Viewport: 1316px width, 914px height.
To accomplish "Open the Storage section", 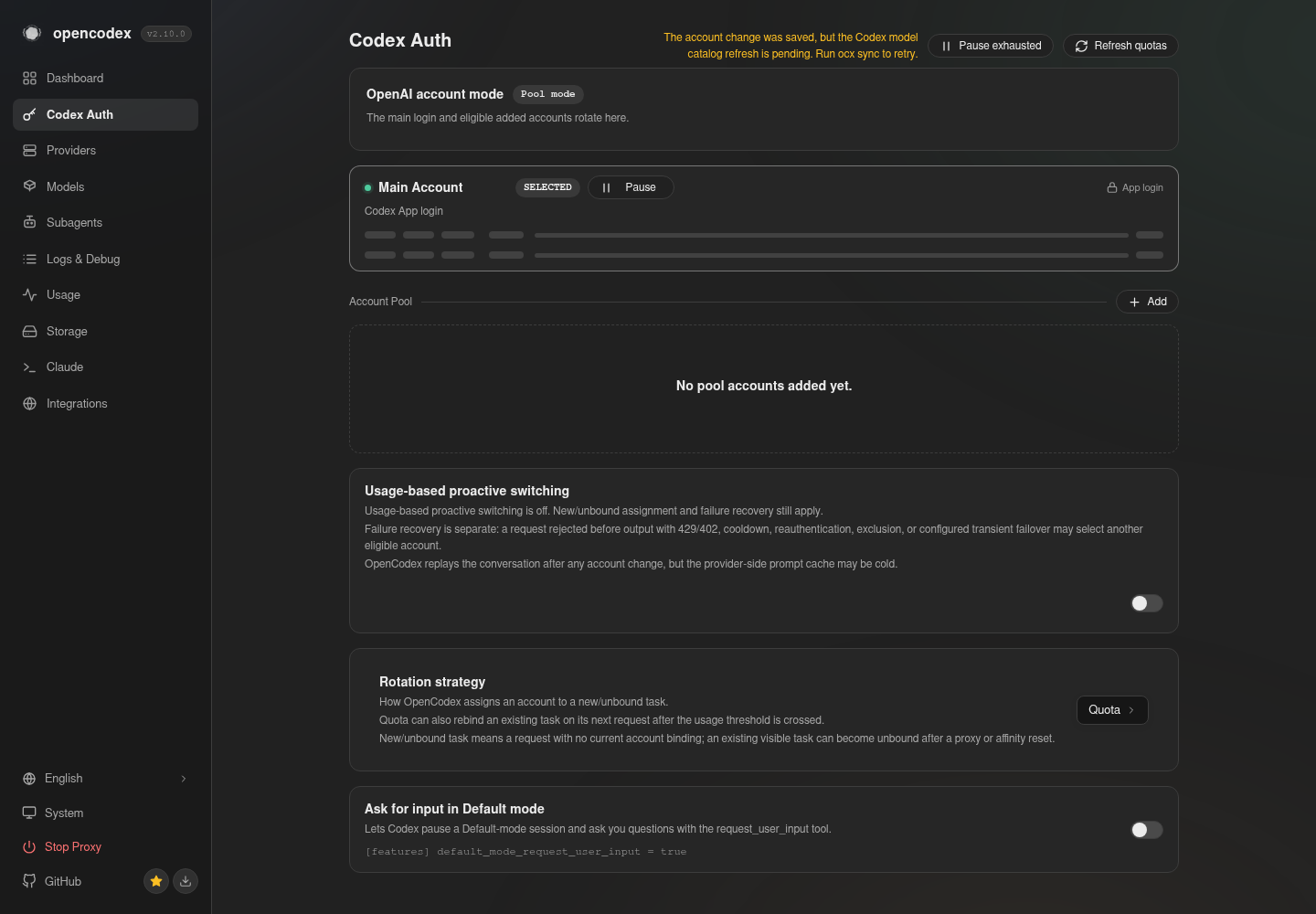I will pyautogui.click(x=105, y=332).
